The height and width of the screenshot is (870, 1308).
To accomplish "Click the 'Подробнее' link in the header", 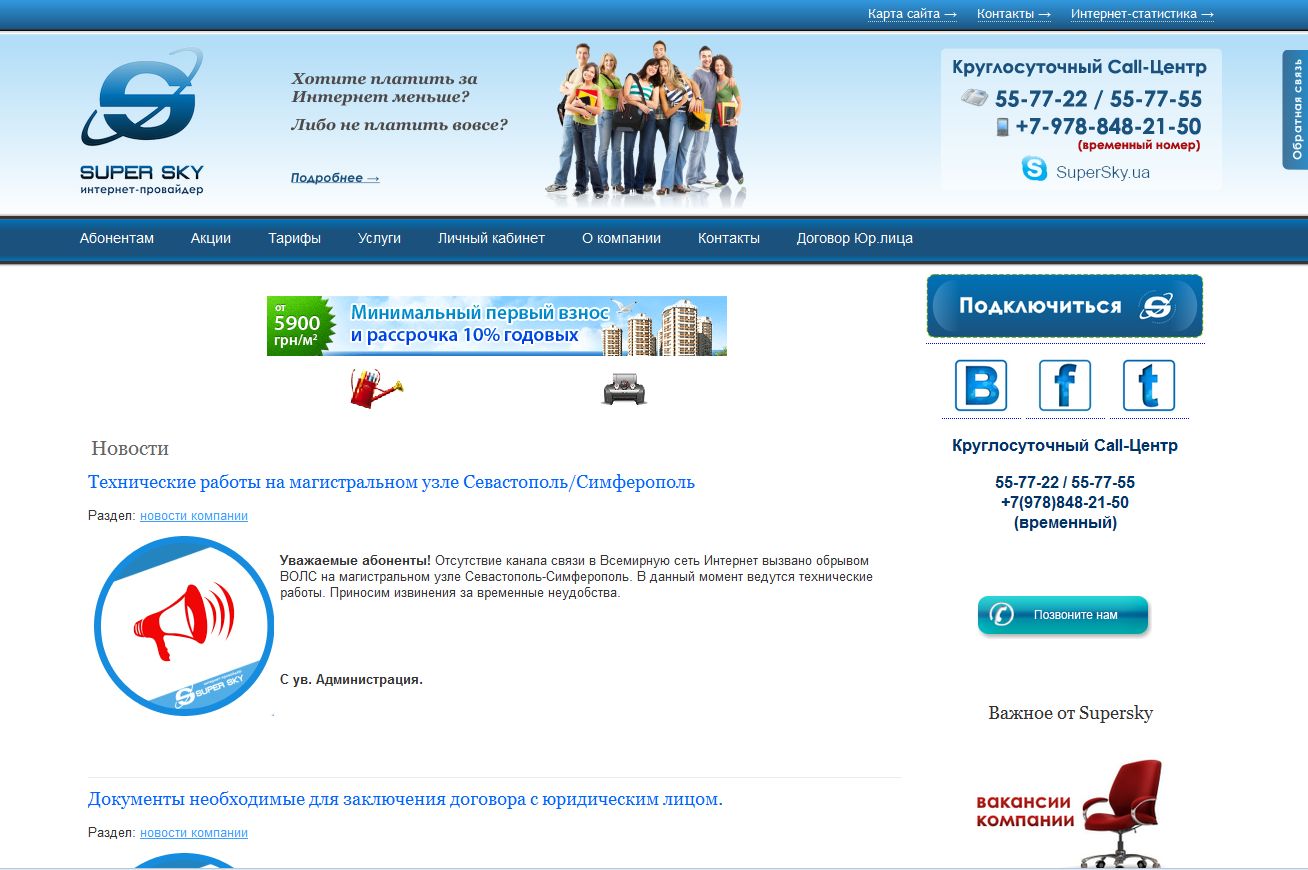I will [x=335, y=178].
